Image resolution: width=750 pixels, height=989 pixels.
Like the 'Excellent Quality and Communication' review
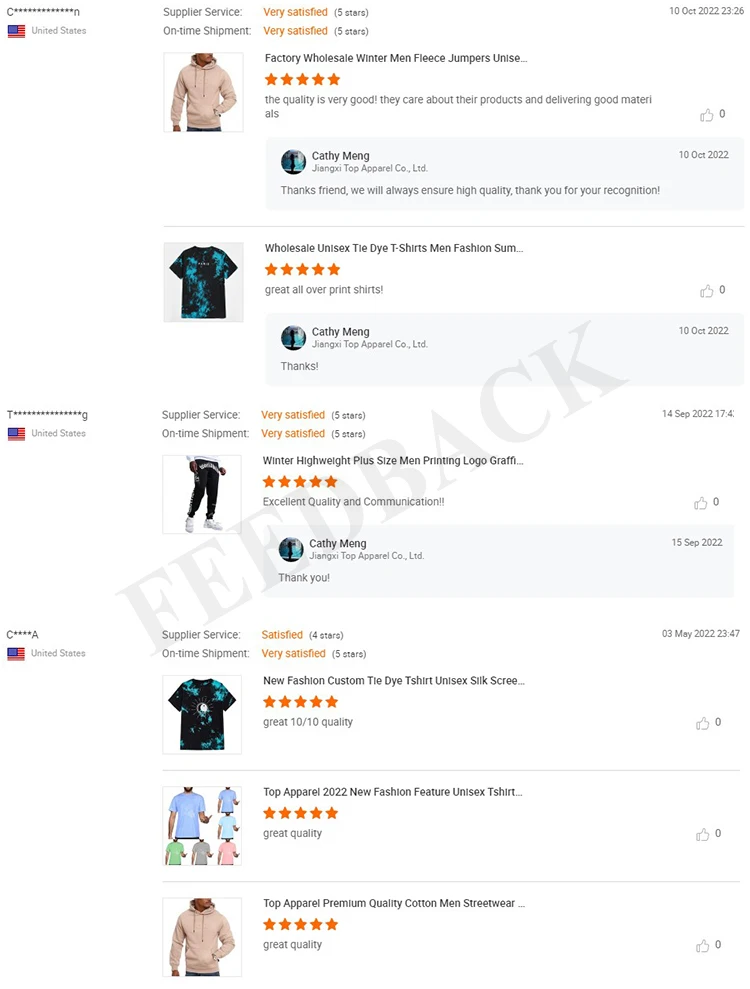coord(700,503)
